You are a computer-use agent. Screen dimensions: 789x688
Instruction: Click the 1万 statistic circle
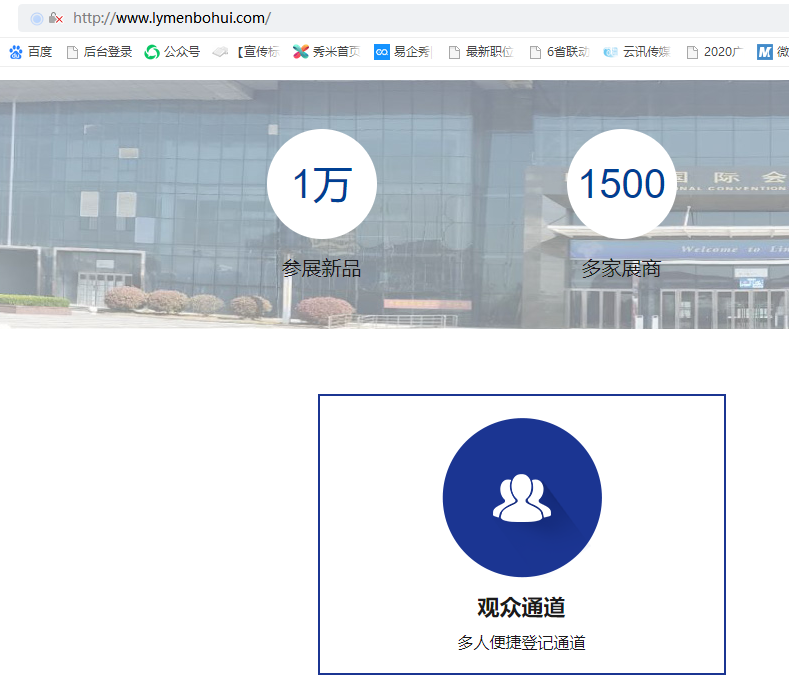click(x=322, y=184)
